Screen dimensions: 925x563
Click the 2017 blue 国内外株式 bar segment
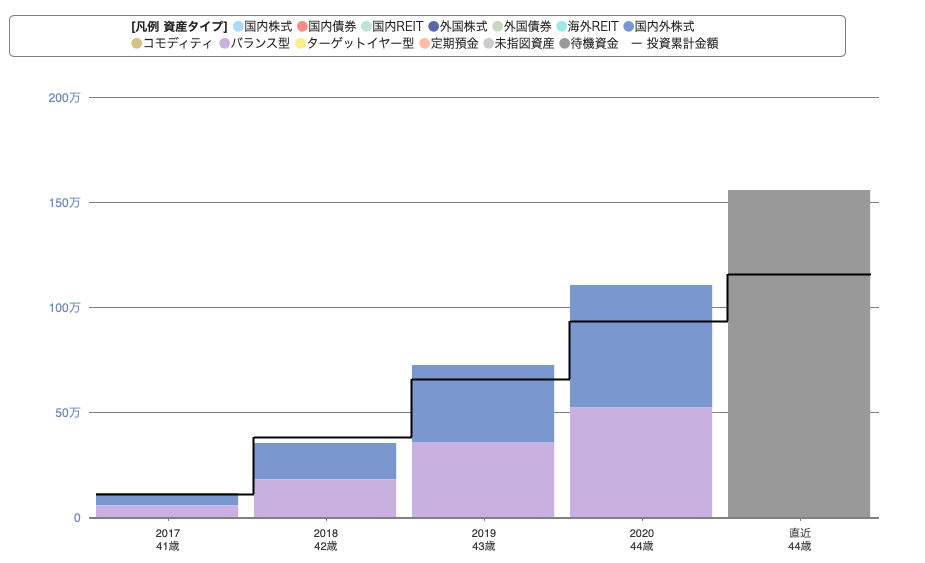click(167, 500)
